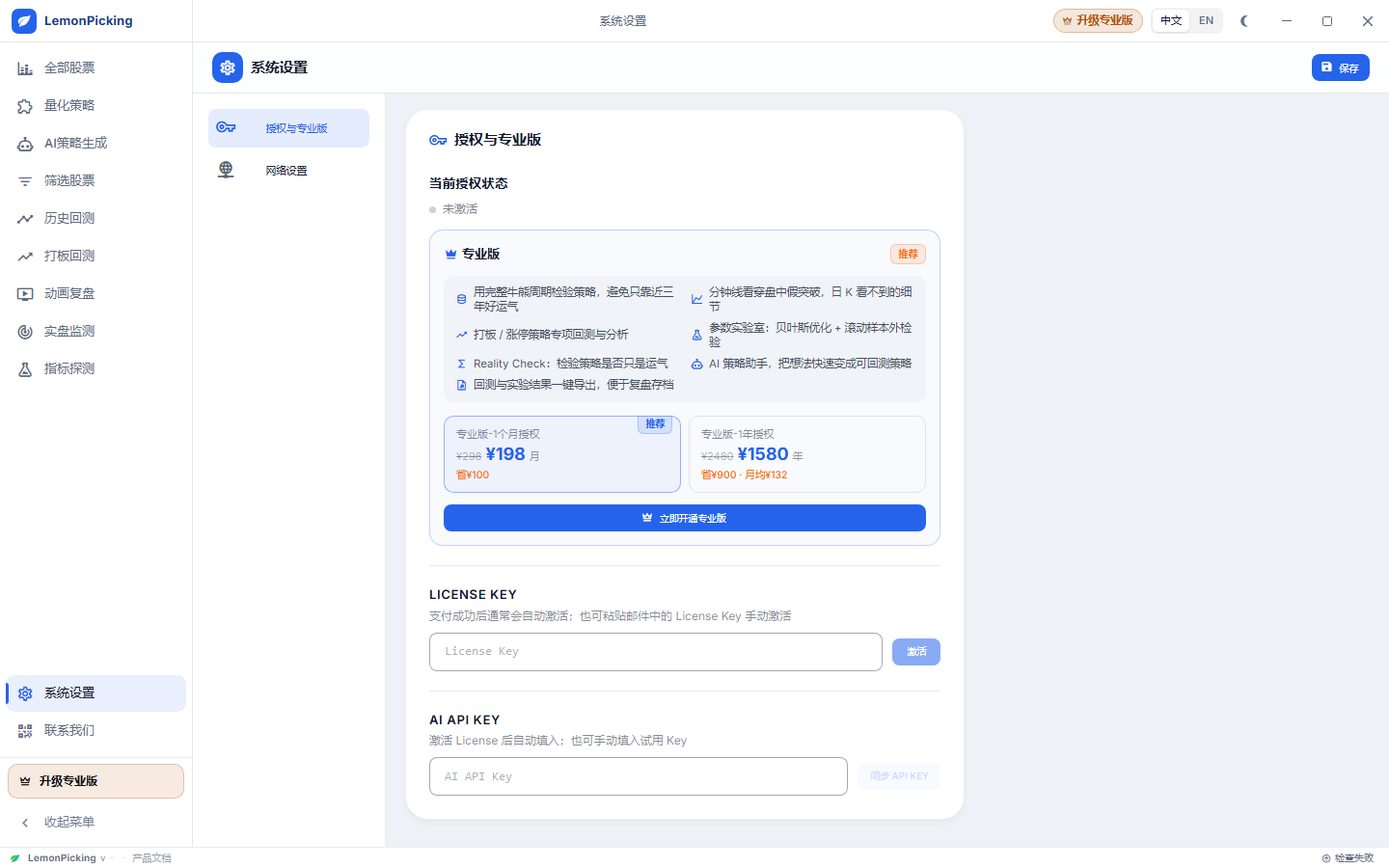1389x868 pixels.
Task: Focus the License Key input field
Action: click(x=656, y=652)
